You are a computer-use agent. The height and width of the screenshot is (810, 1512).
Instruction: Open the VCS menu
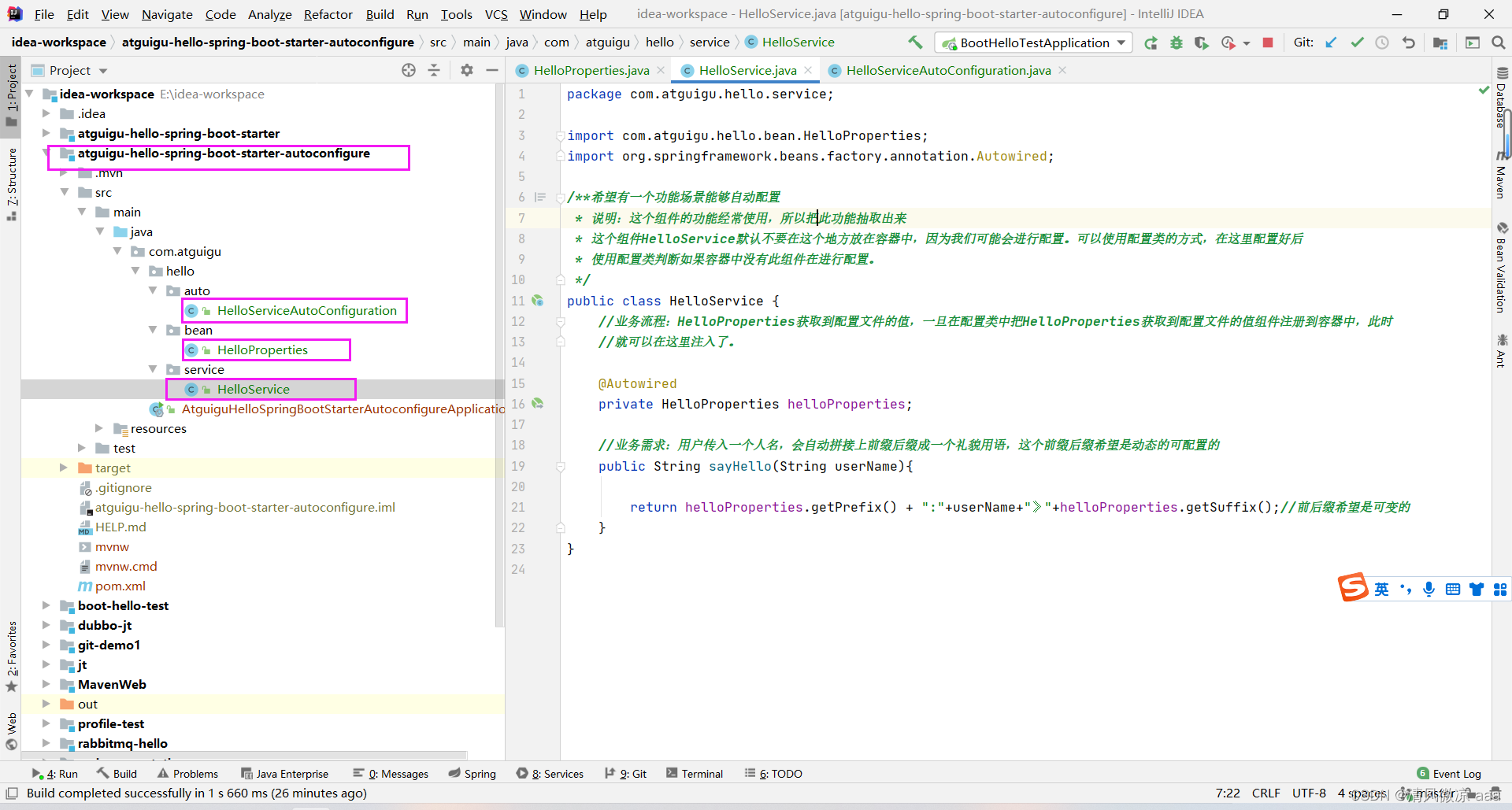[496, 14]
